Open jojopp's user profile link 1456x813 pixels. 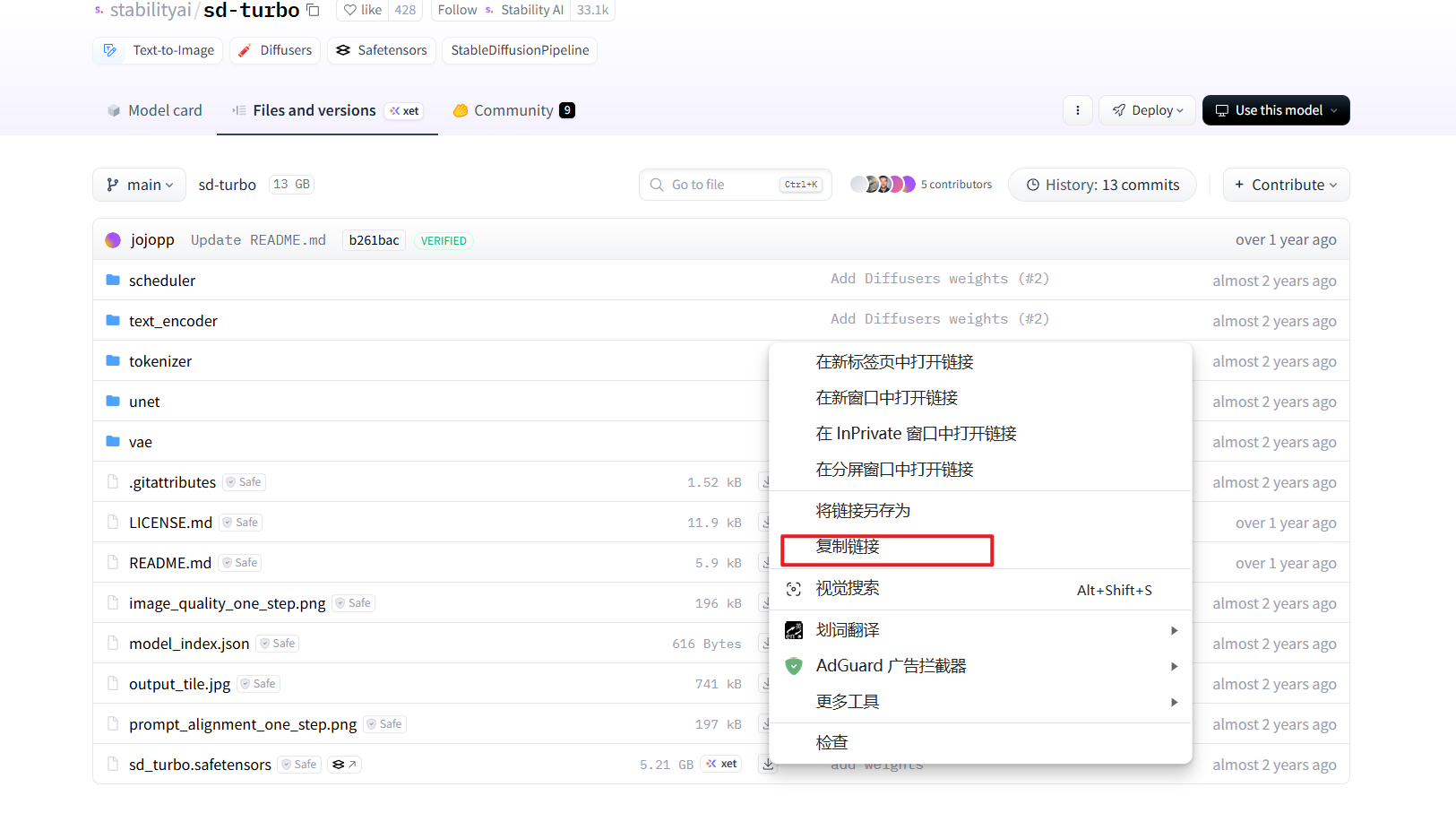coord(152,240)
